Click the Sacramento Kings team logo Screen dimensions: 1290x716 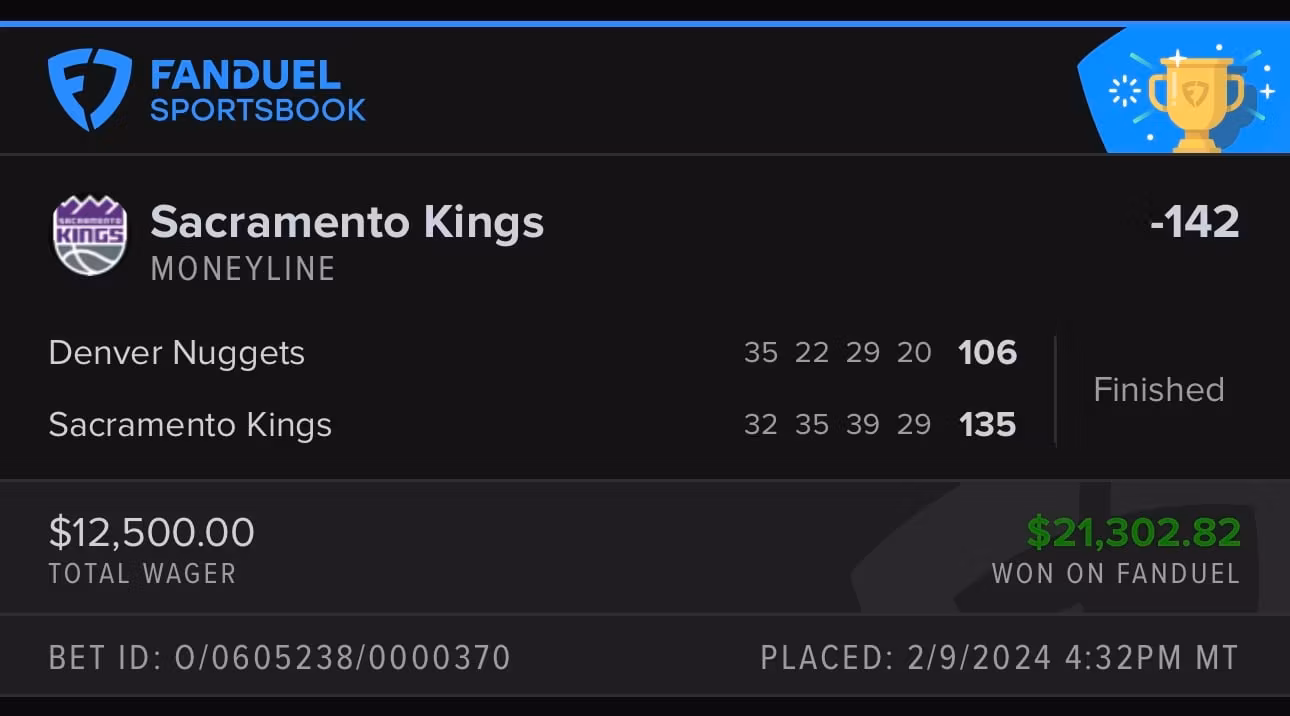pos(89,235)
